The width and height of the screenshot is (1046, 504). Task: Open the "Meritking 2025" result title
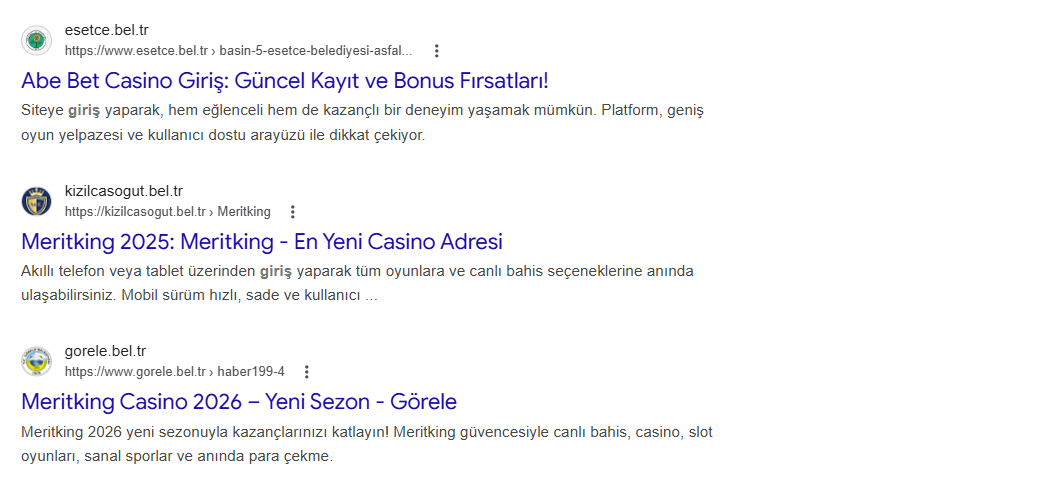[x=262, y=241]
